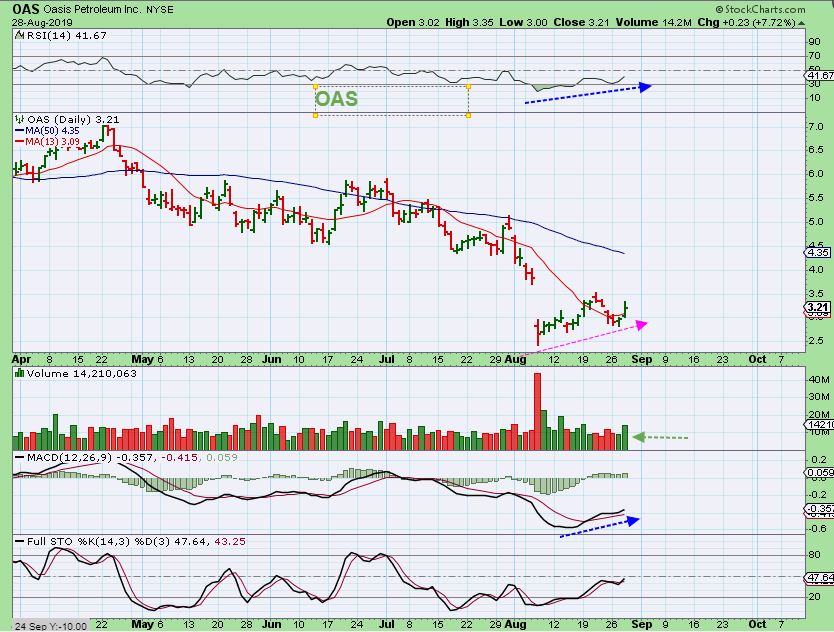Click the Oasis Petroleum Inc. NYSE name
834x632 pixels.
coord(109,10)
